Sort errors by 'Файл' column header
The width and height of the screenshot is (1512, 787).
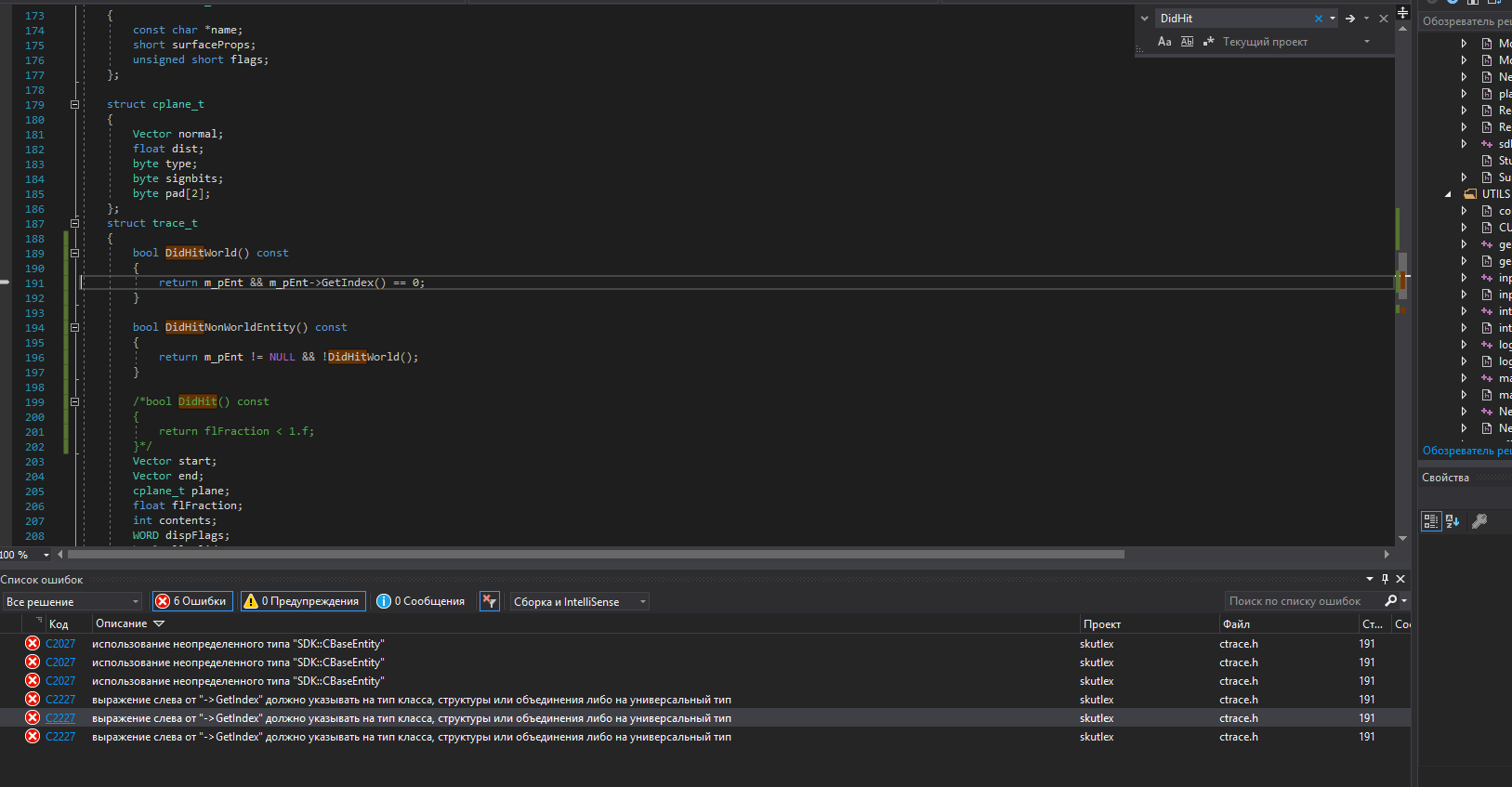pos(1236,624)
